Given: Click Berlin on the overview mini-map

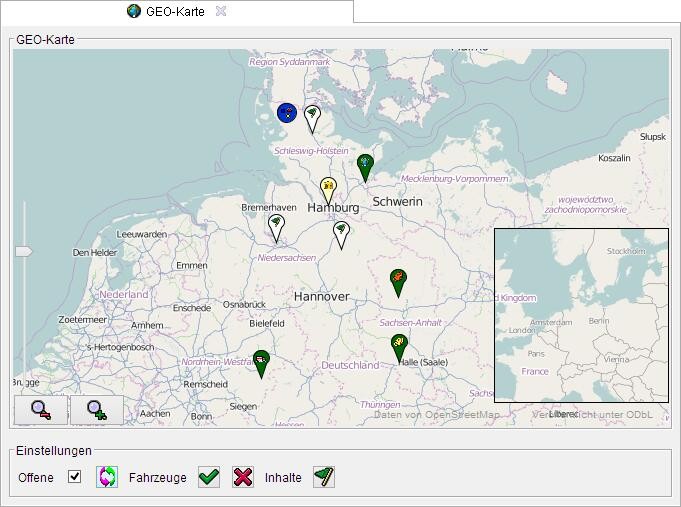Looking at the screenshot, I should (x=599, y=321).
